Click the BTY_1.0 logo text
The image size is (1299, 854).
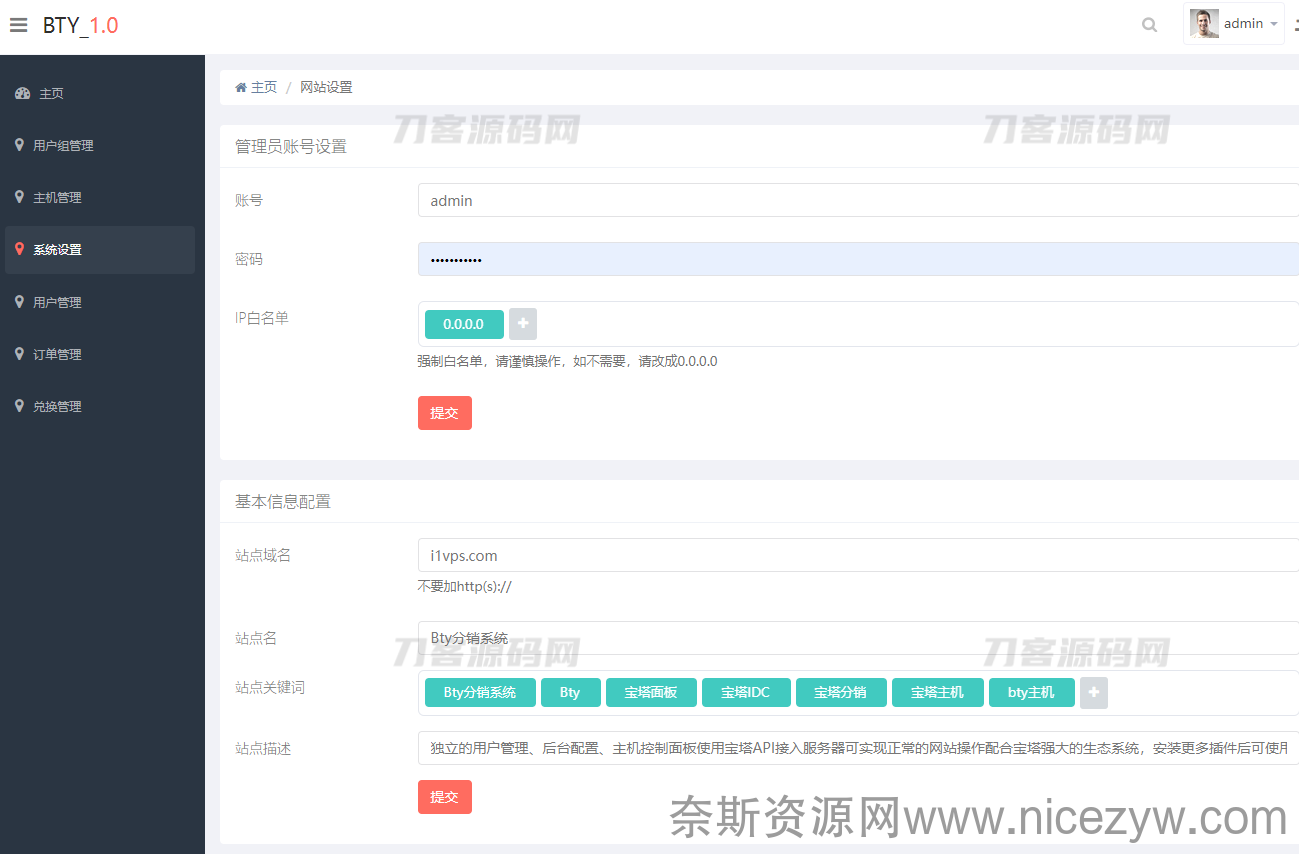(x=80, y=25)
